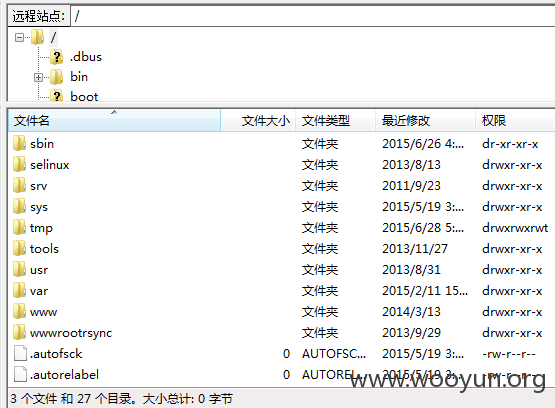The height and width of the screenshot is (408, 555).
Task: Select the usr file name
Action: 39,270
